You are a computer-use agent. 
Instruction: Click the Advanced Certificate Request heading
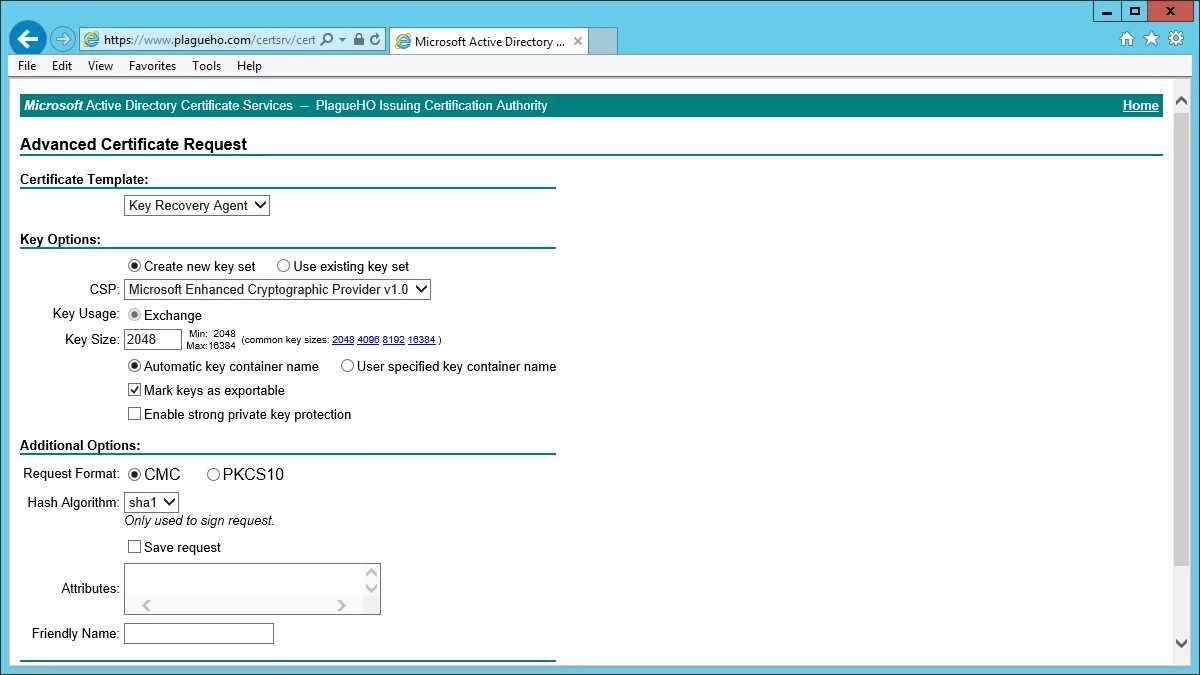[x=133, y=144]
